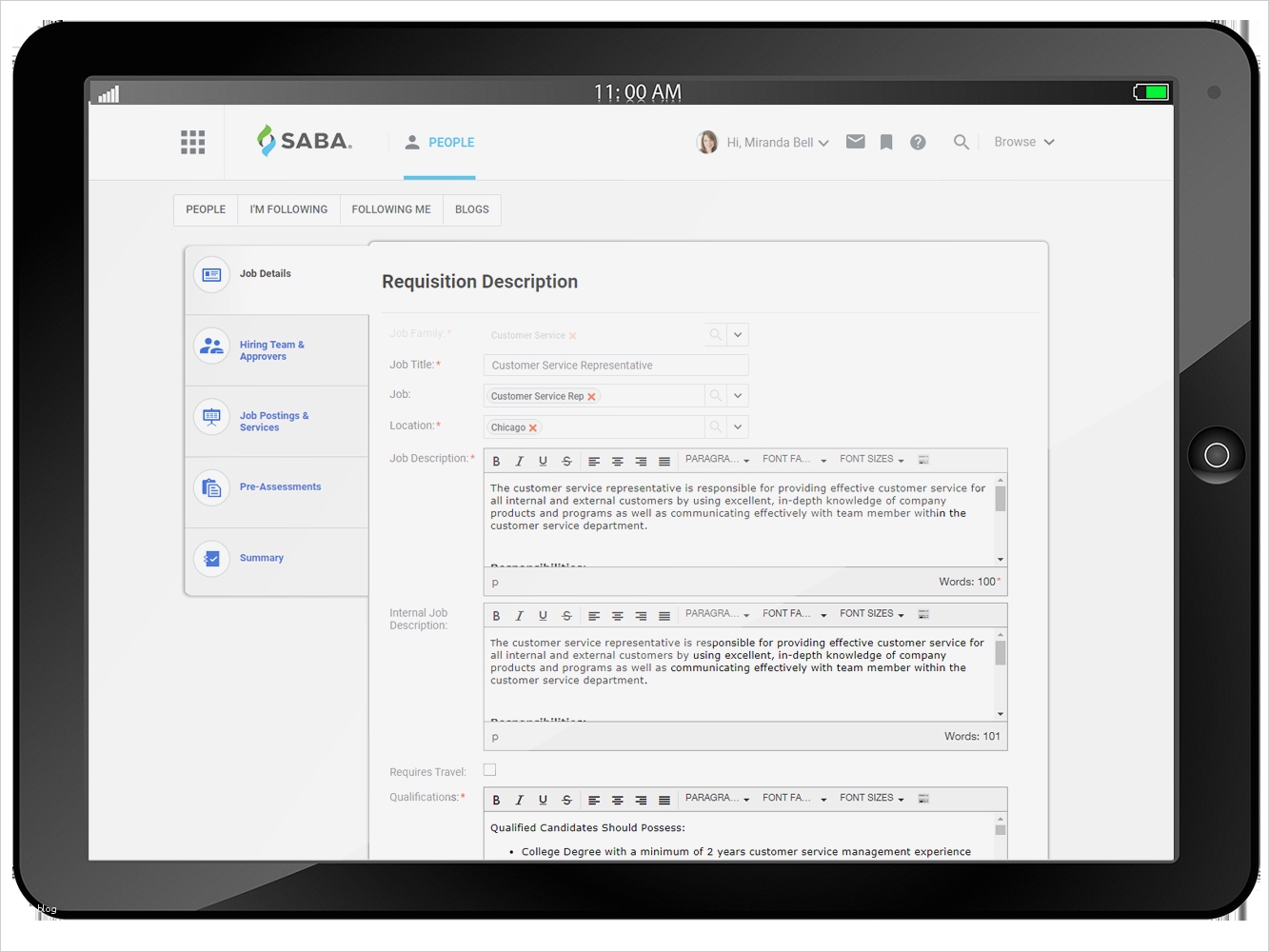This screenshot has width=1269, height=952.
Task: Click the Pre-Assessments sidebar icon
Action: 211,487
